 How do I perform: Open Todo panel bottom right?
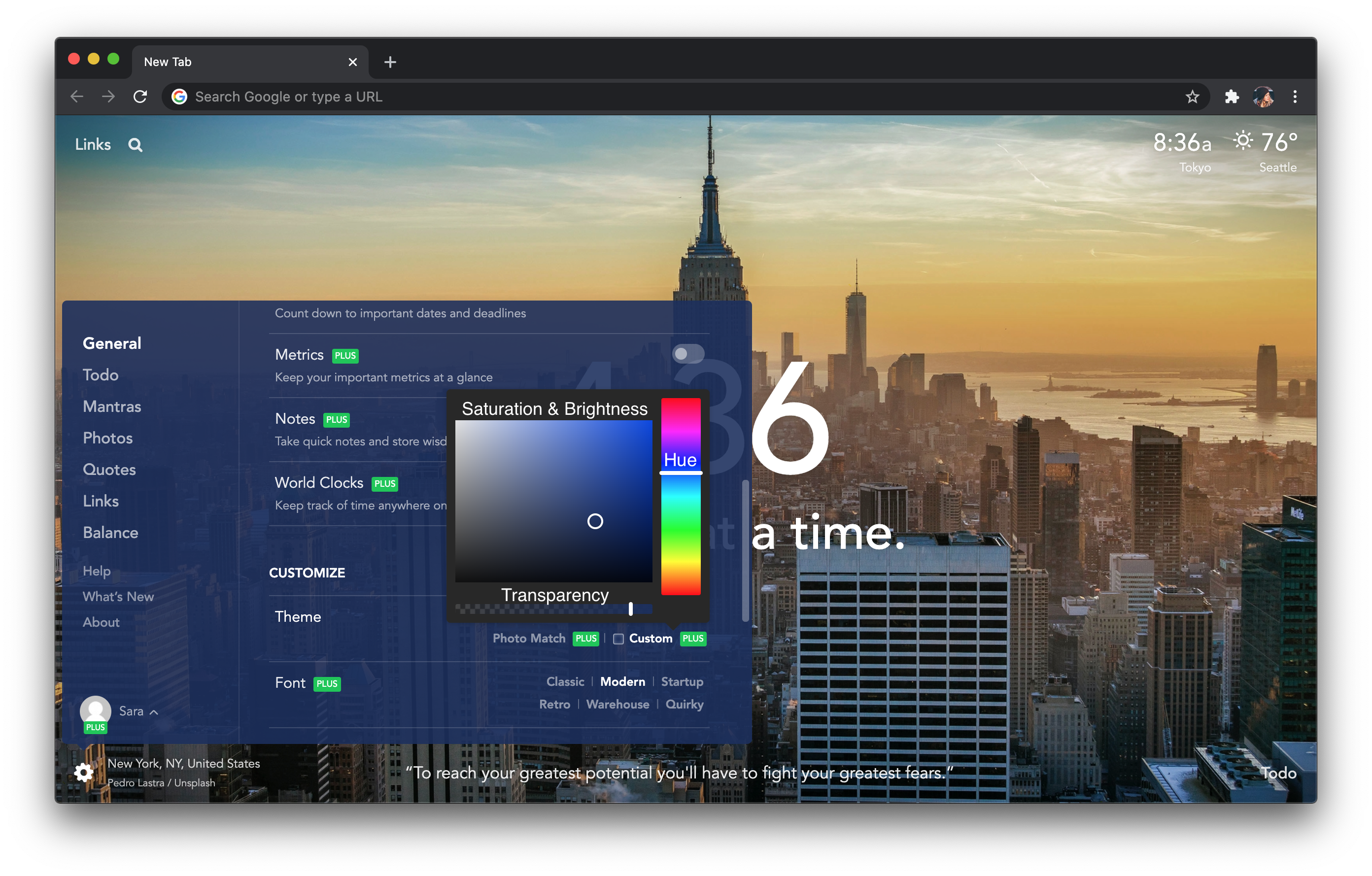click(x=1278, y=773)
